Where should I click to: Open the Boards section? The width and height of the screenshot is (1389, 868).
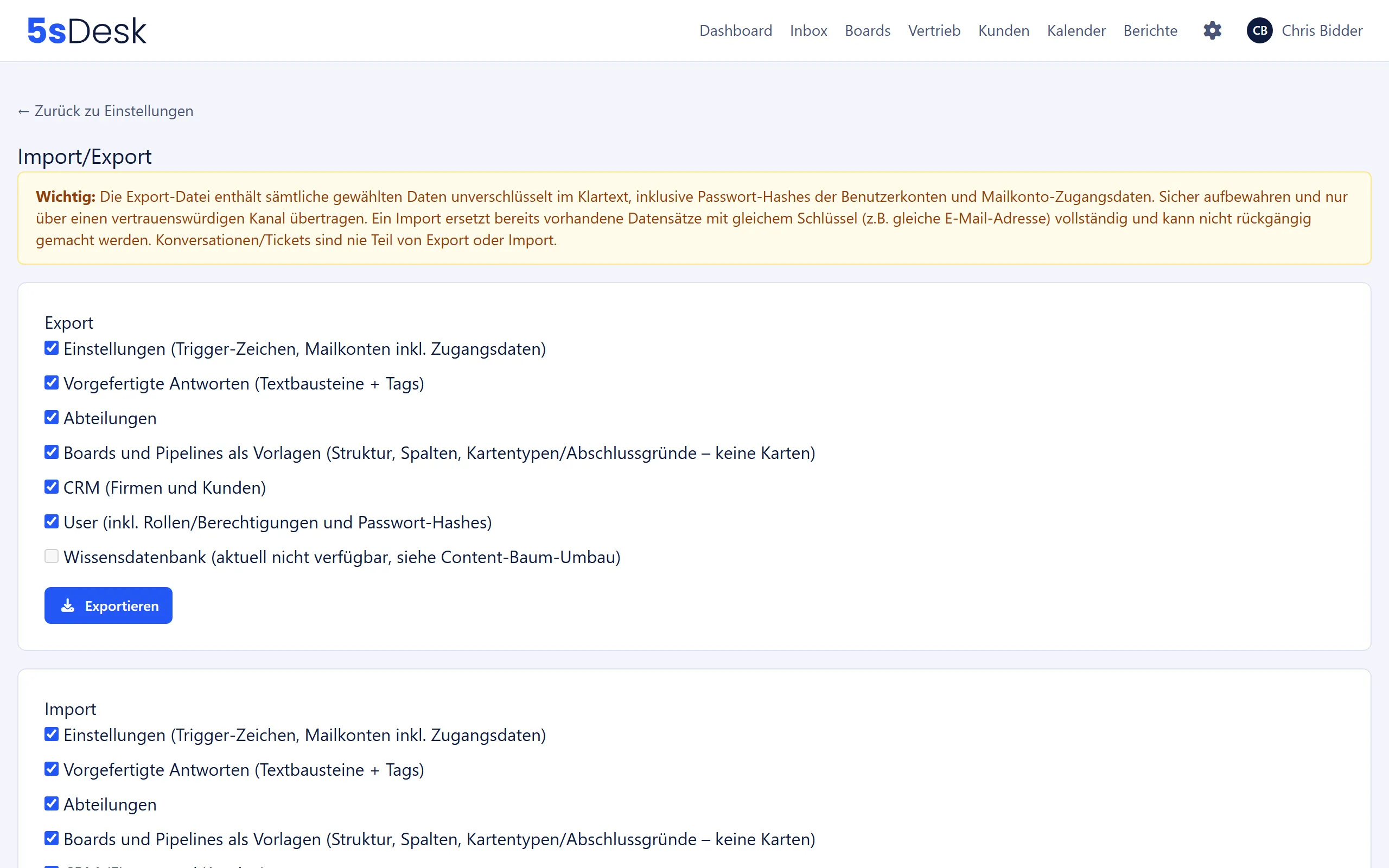pyautogui.click(x=867, y=30)
